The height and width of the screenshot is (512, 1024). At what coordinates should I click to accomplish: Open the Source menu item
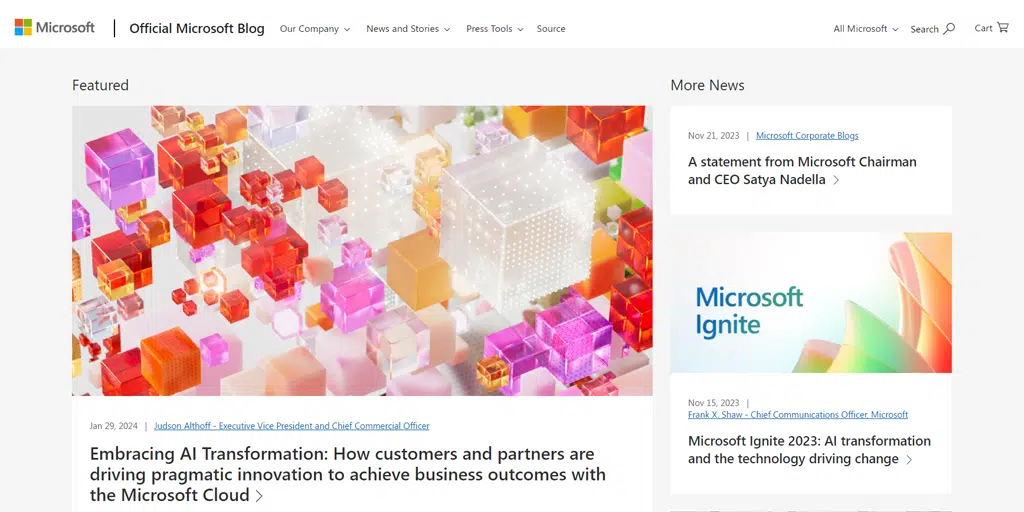tap(551, 29)
